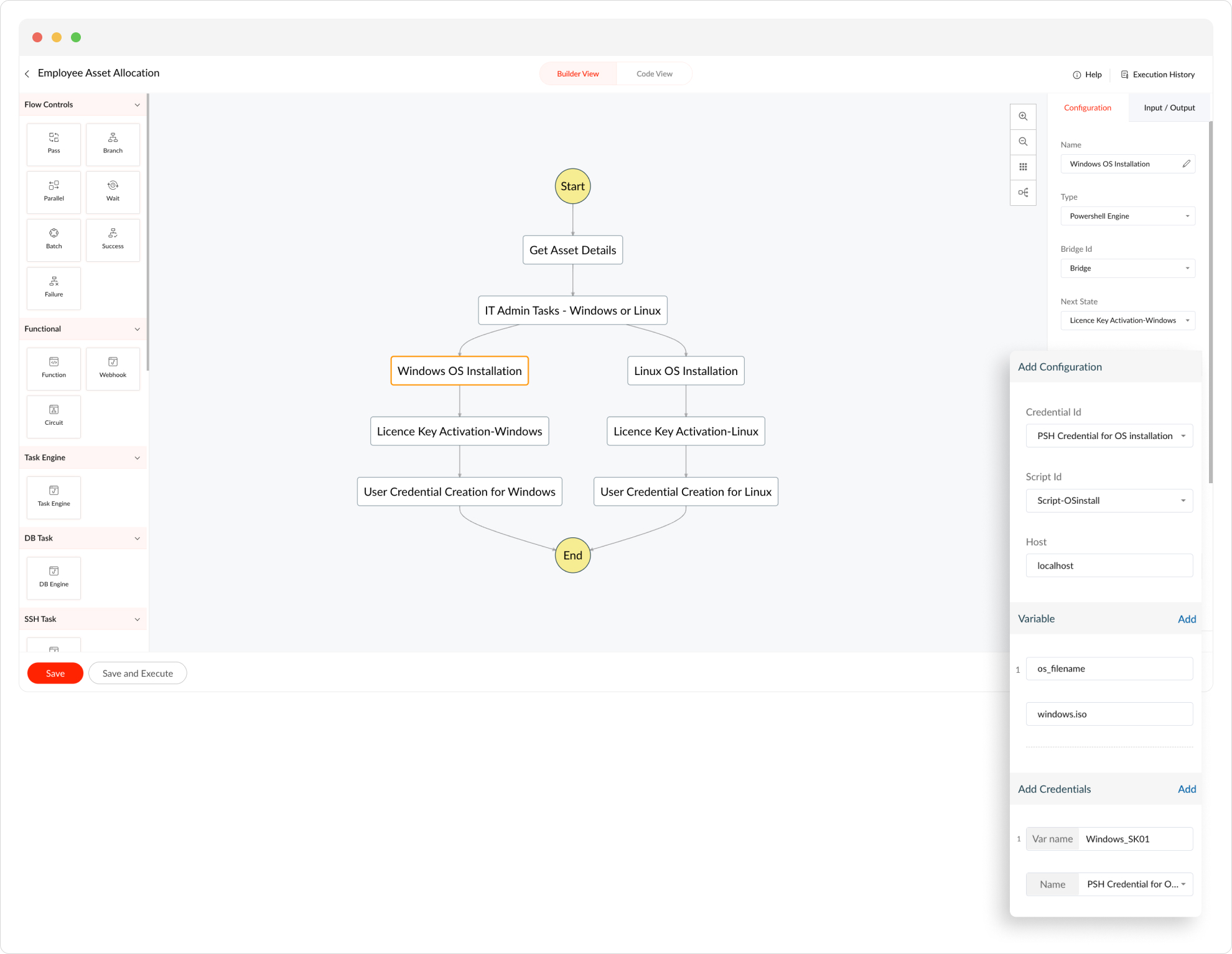The width and height of the screenshot is (1232, 954).
Task: Click the Save and Execute button
Action: coord(138,674)
